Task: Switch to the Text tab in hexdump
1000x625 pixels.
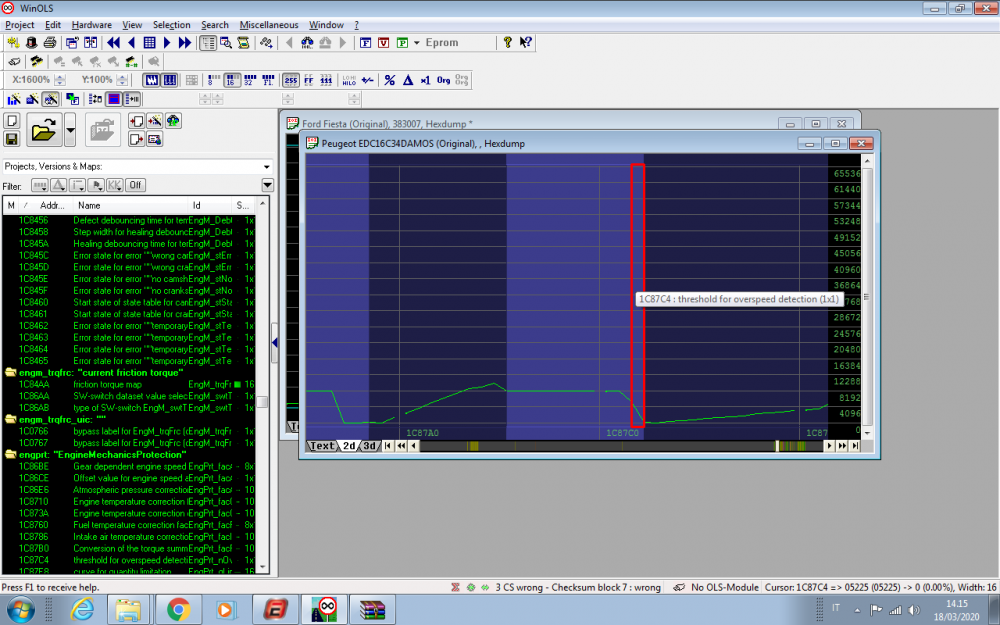Action: (322, 446)
